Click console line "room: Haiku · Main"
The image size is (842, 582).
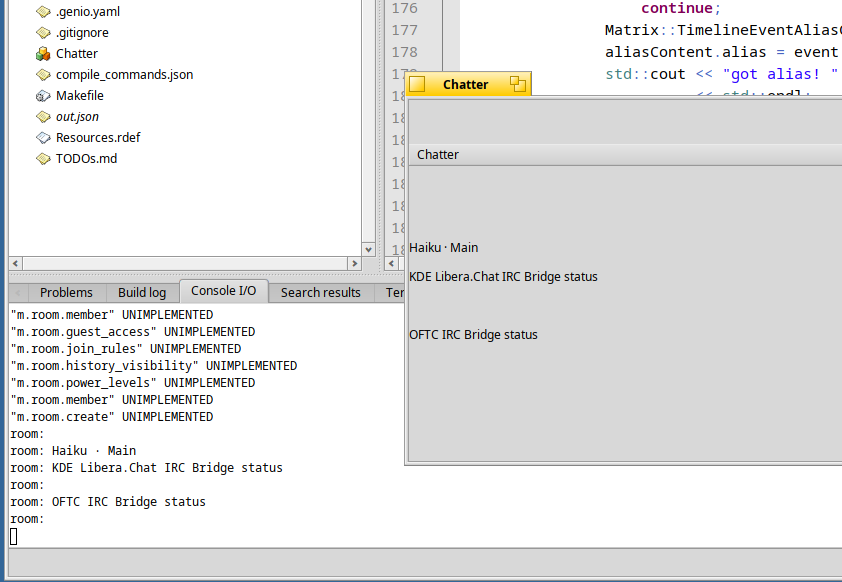(73, 450)
